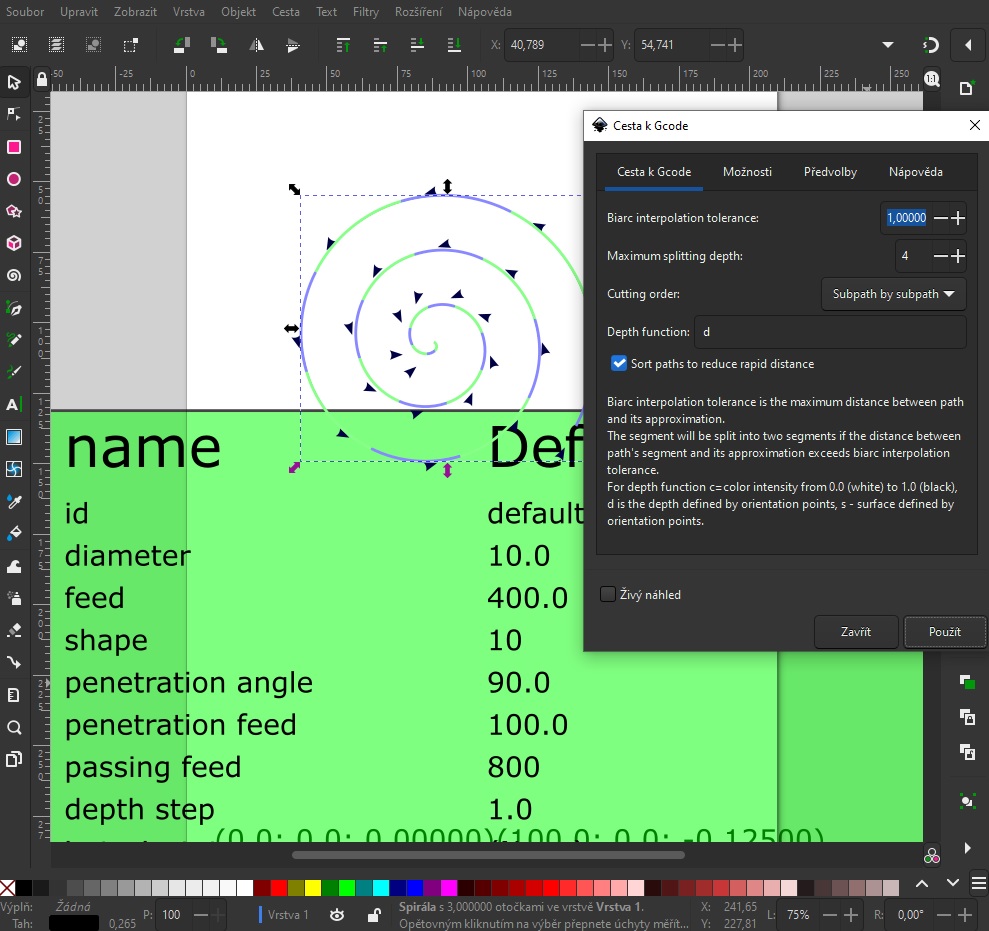989x931 pixels.
Task: Open the palette options menu
Action: click(x=978, y=883)
